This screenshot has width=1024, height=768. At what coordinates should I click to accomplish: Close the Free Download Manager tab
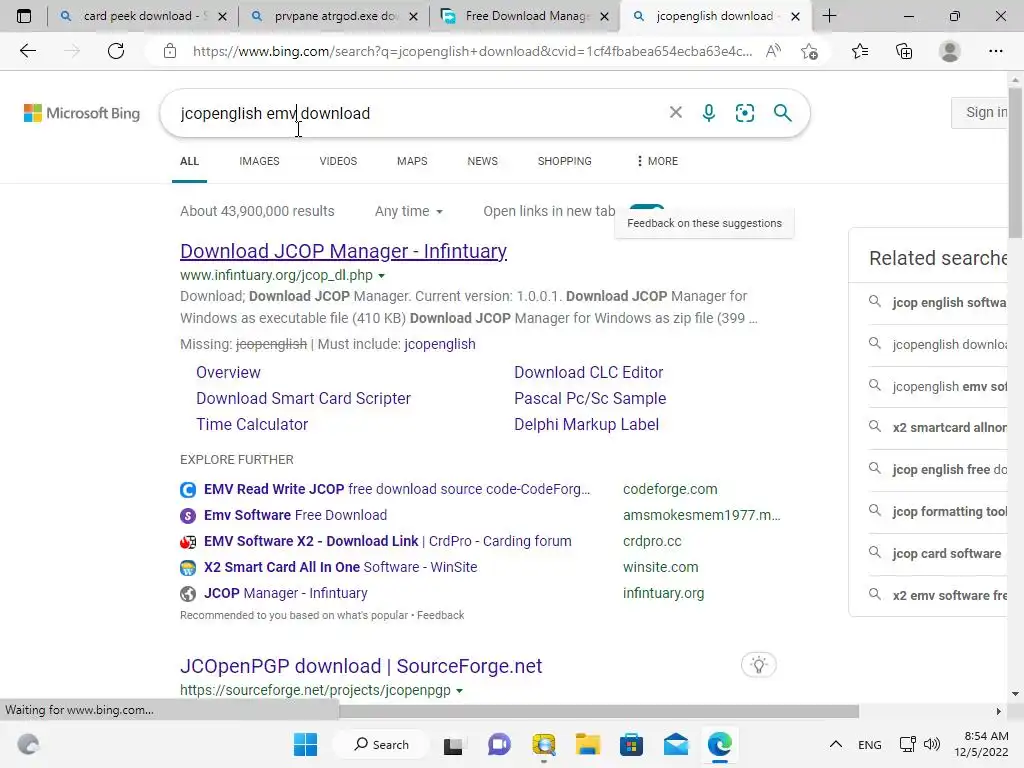pos(605,17)
